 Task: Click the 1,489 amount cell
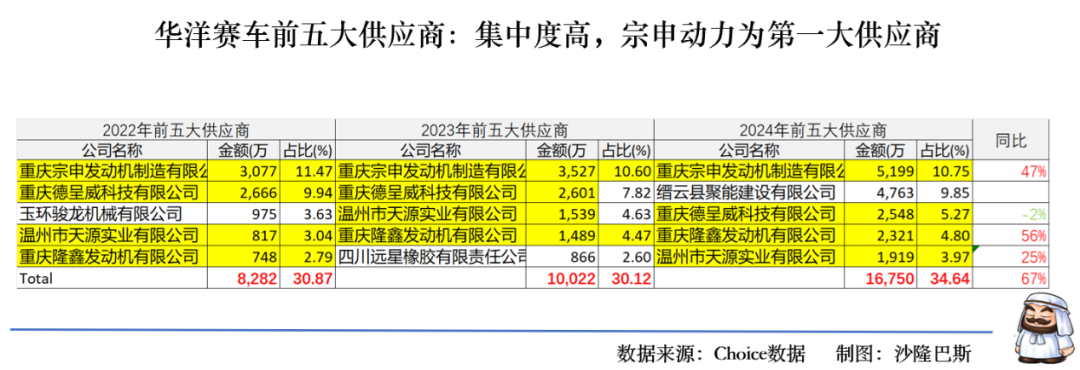[x=562, y=236]
